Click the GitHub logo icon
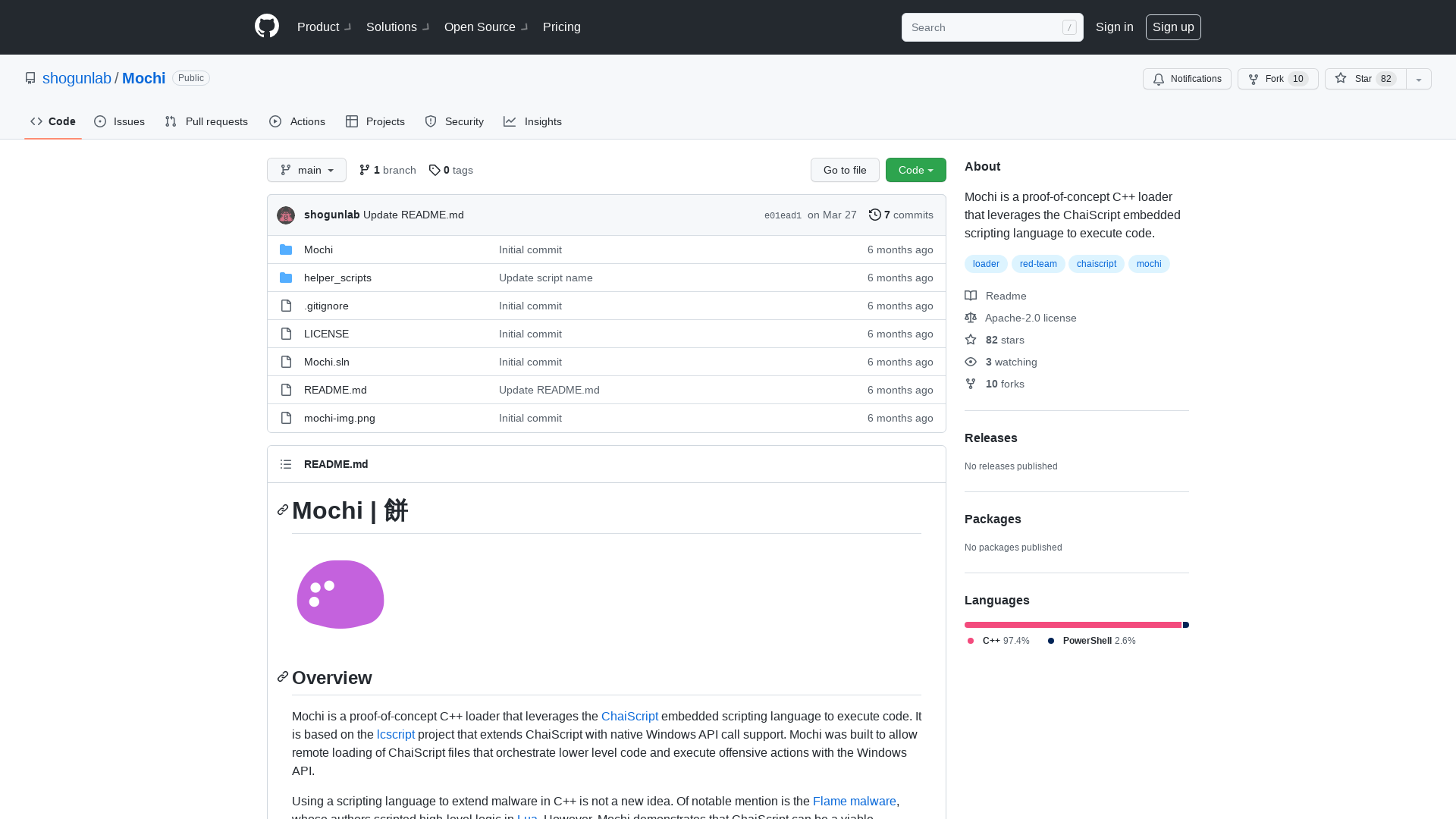Screen dimensions: 1456x819 267,27
